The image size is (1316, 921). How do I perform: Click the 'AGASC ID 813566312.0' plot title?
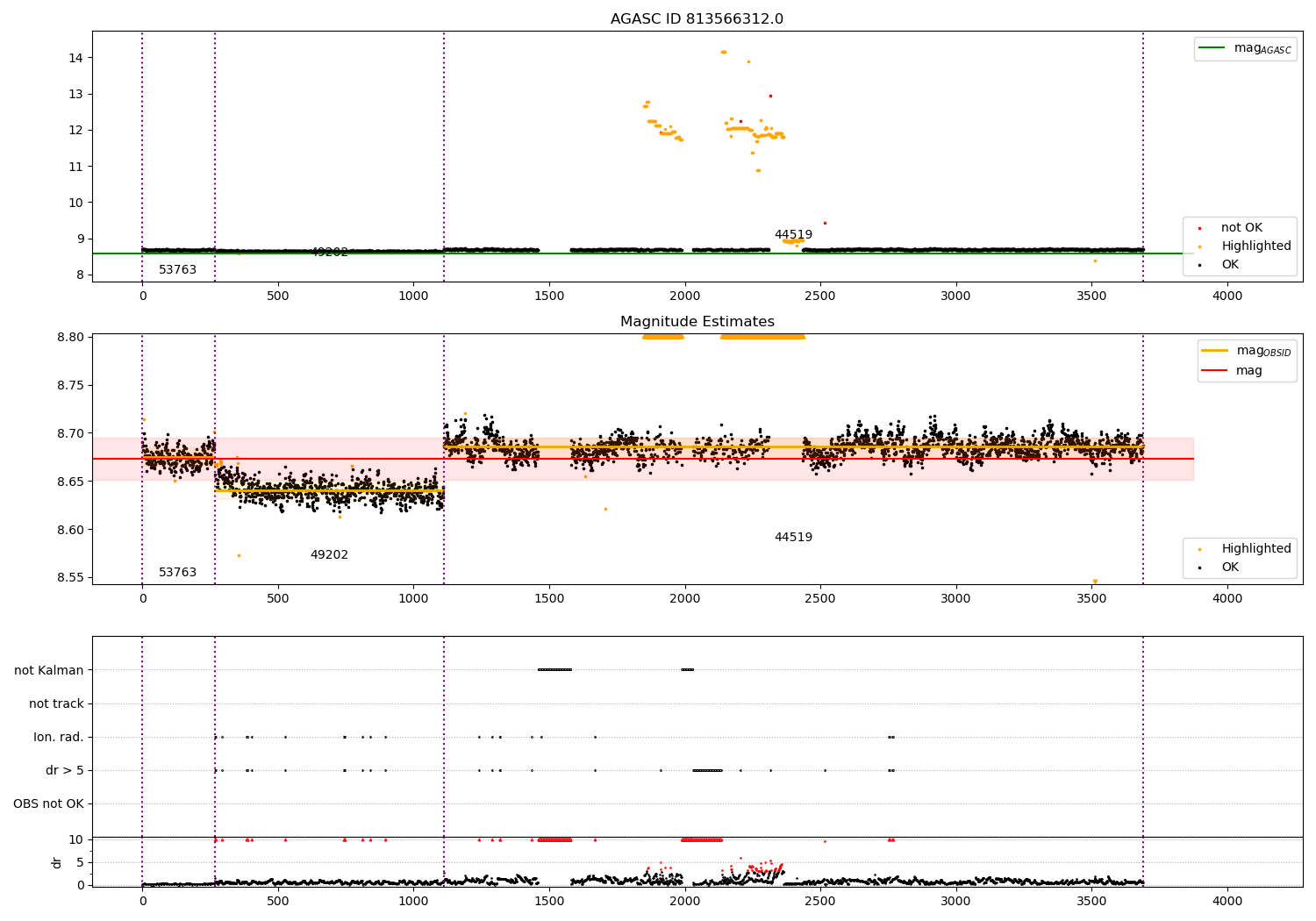[x=697, y=19]
